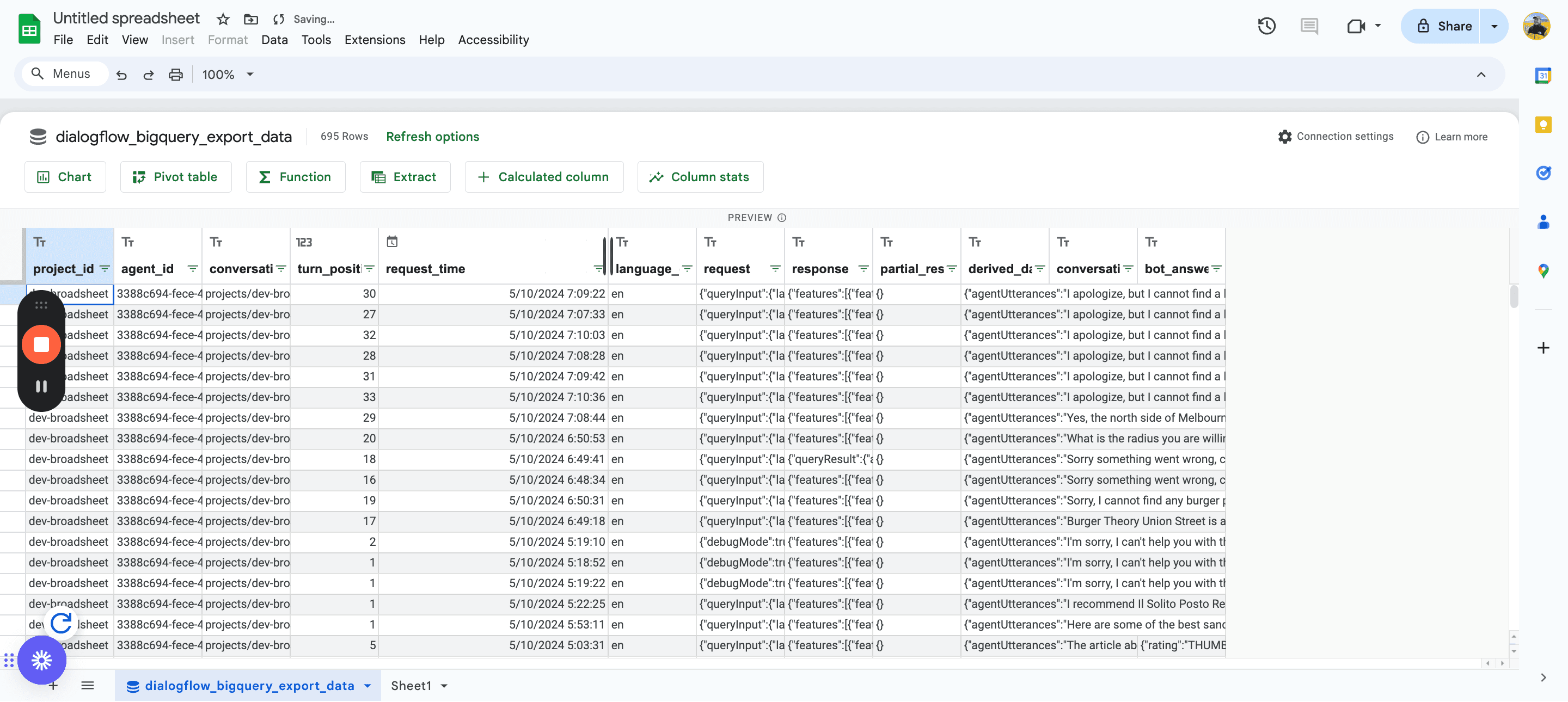Image resolution: width=1568 pixels, height=702 pixels.
Task: Click the Pivot table button
Action: (x=175, y=177)
